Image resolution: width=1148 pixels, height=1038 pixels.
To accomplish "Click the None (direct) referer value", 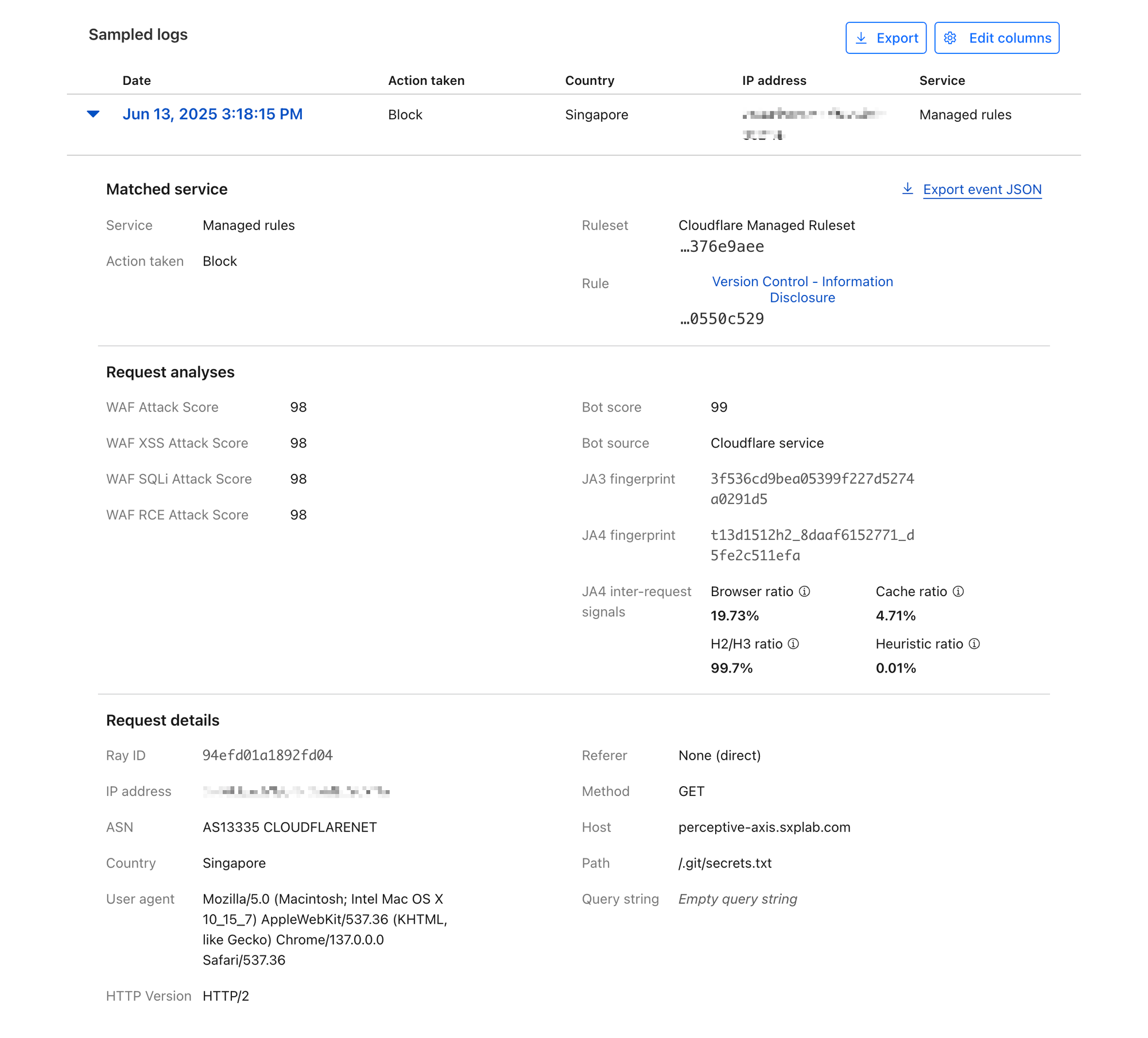I will tap(719, 755).
